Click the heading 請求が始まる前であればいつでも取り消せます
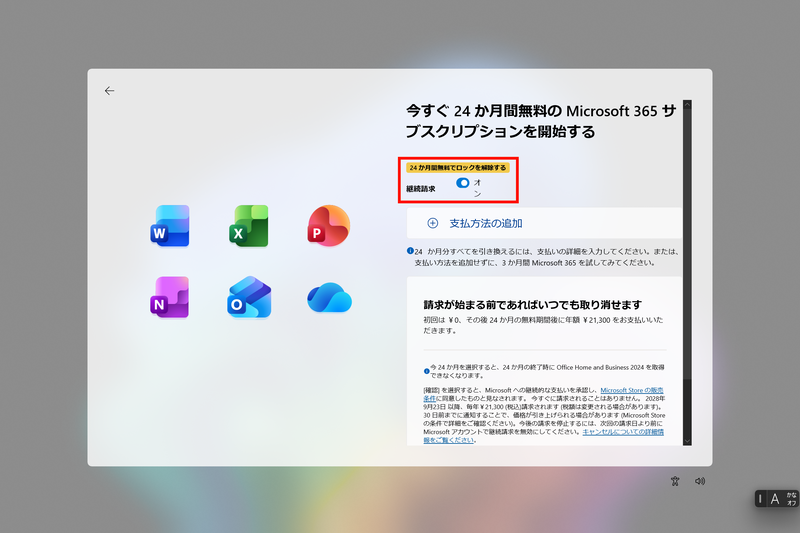 click(x=533, y=304)
